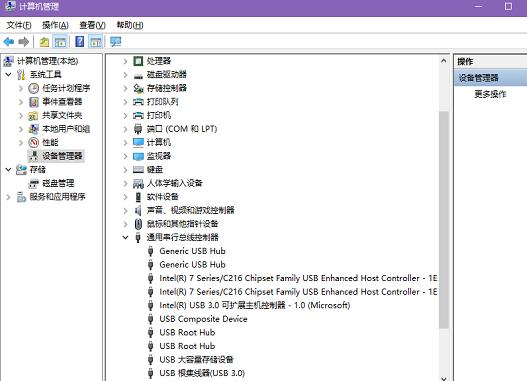Select Intel(R) USB 3.0 可扩展主机控制器 entry
This screenshot has height=381, width=527.
click(255, 305)
